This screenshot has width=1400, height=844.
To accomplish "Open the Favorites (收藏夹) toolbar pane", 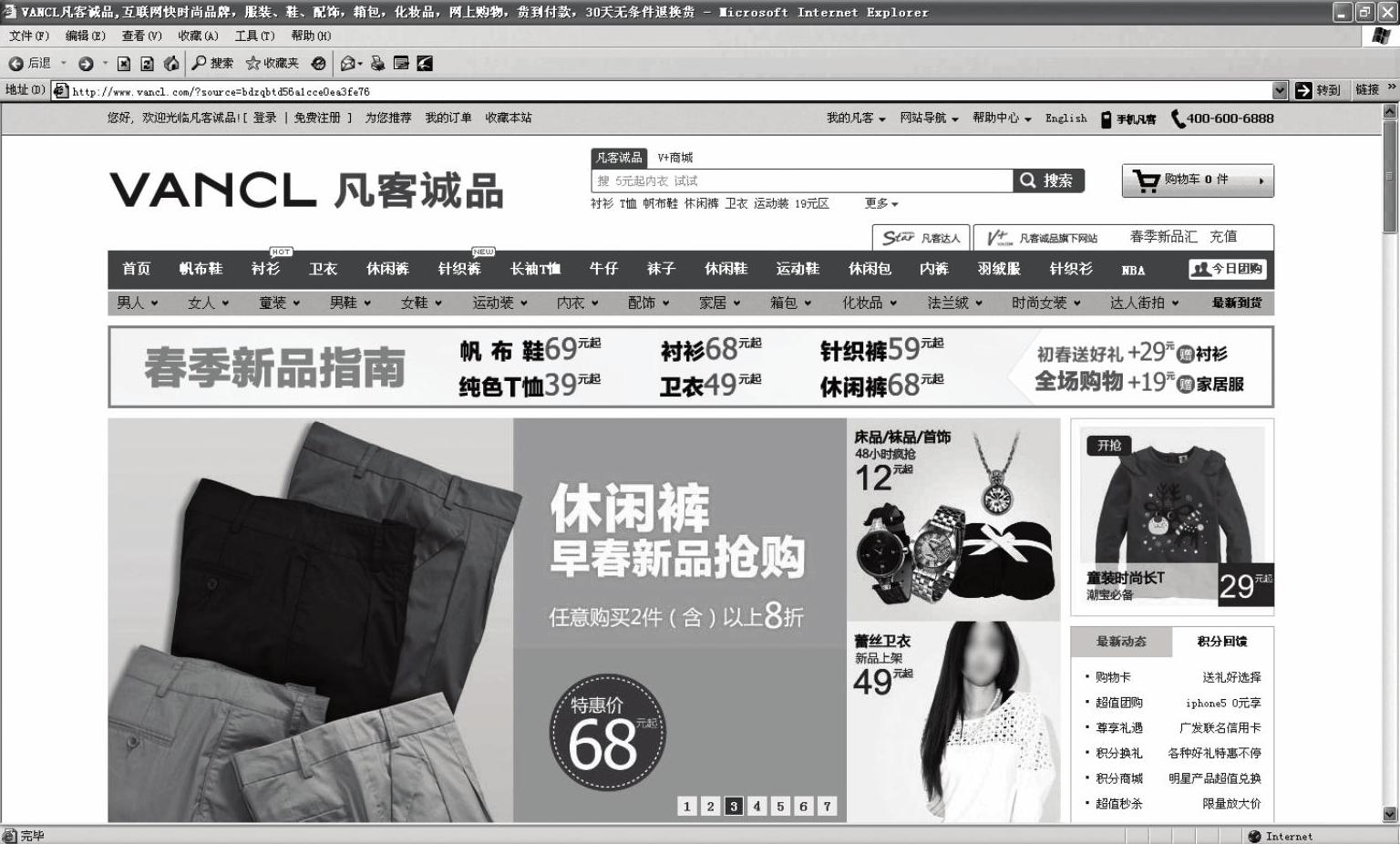I will (272, 63).
